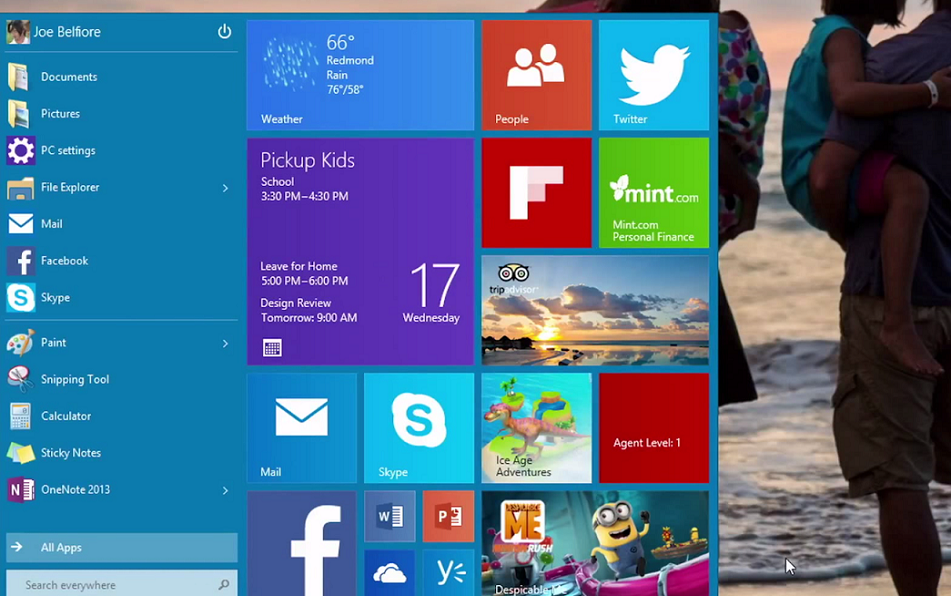Open the Twitter tile

pos(653,74)
